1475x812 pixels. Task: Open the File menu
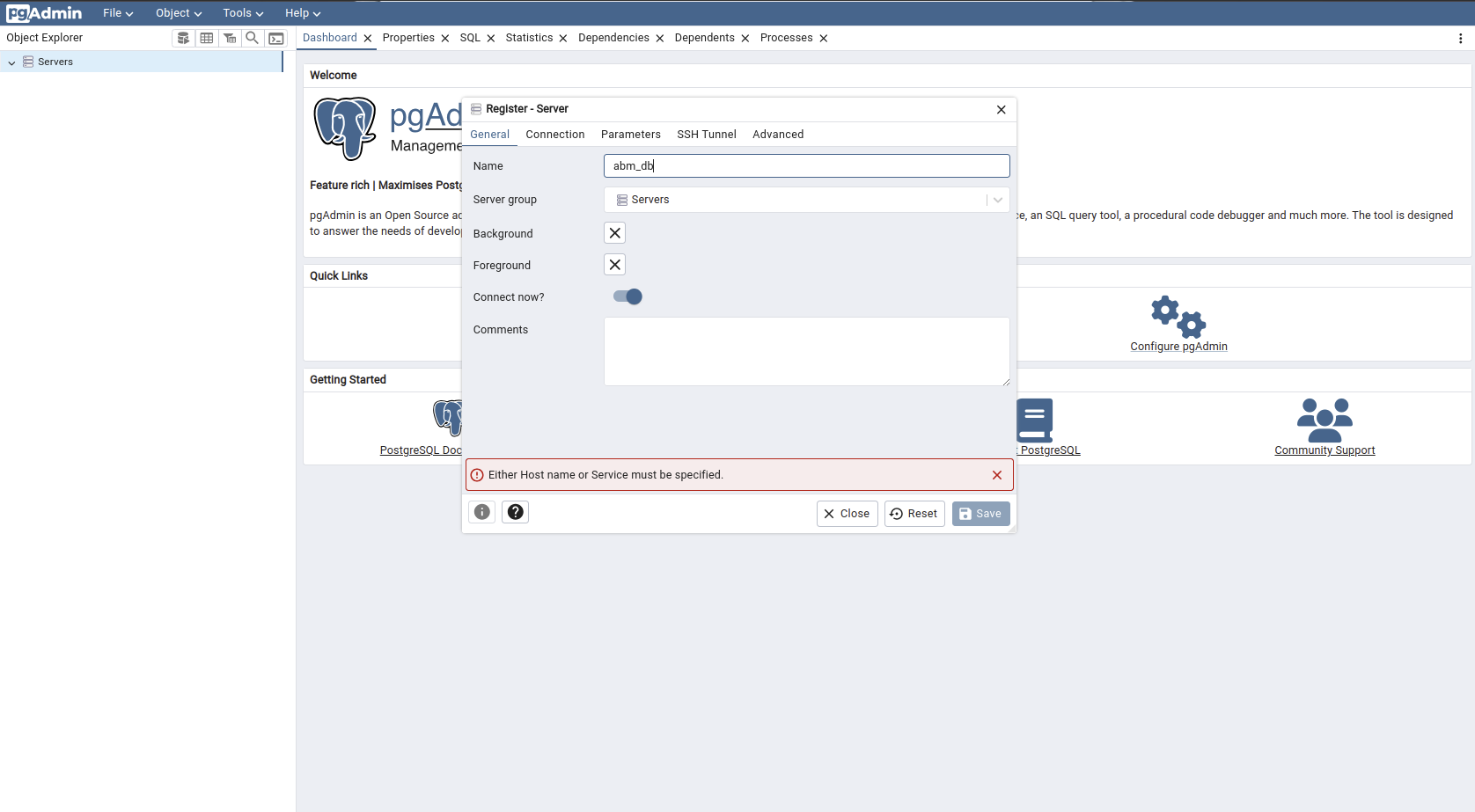(x=118, y=13)
